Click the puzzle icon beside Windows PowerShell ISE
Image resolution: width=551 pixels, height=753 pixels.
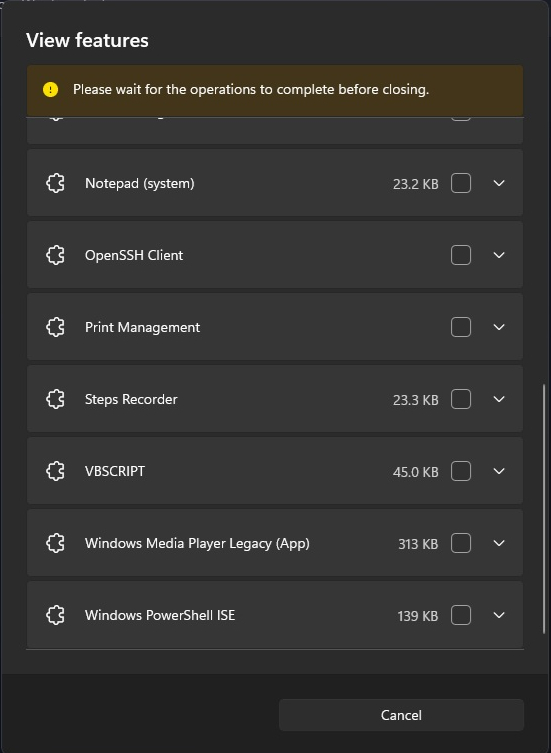(55, 615)
